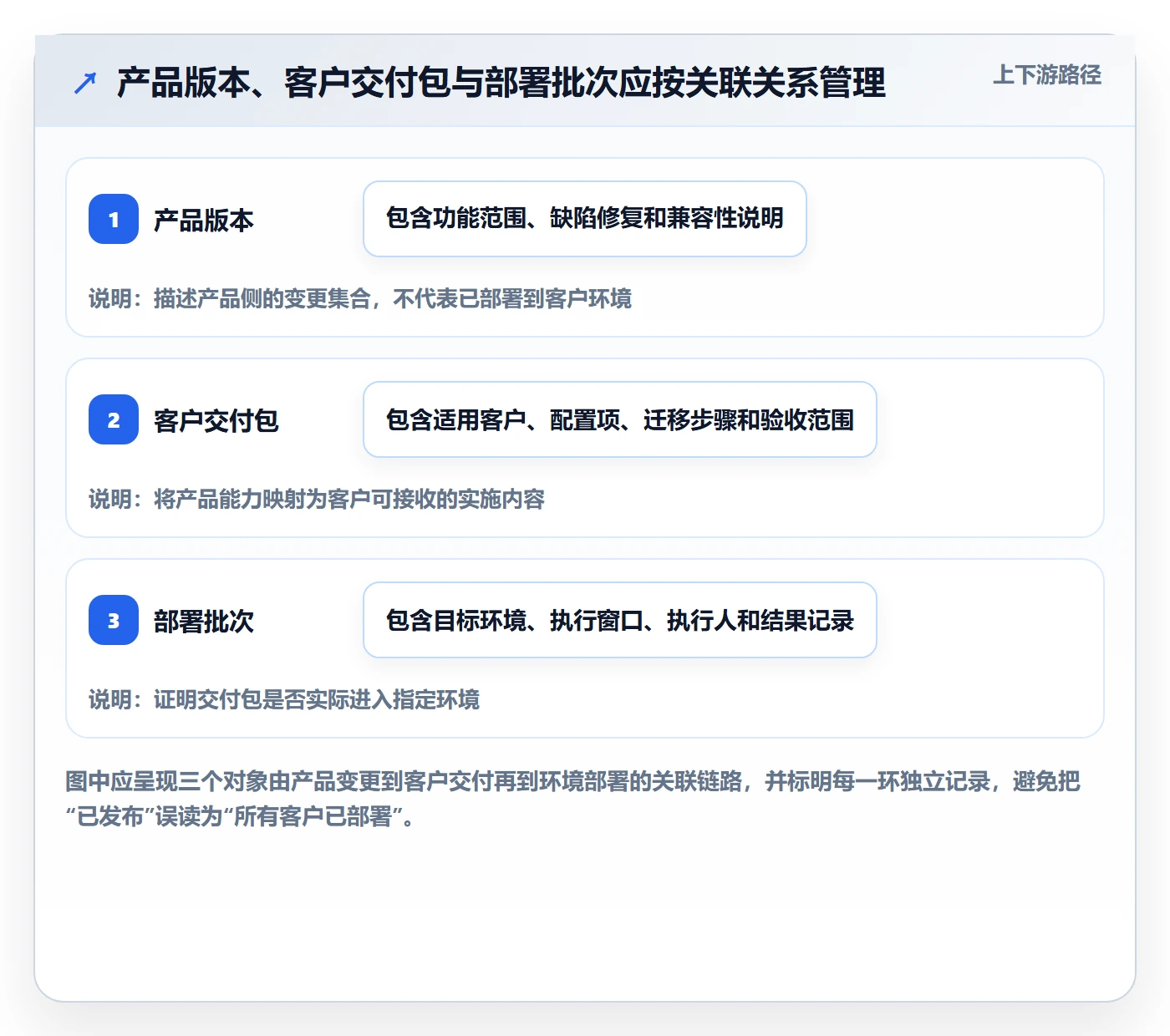
Task: Click the numbered badge 3 beside 部署批次
Action: [x=114, y=620]
